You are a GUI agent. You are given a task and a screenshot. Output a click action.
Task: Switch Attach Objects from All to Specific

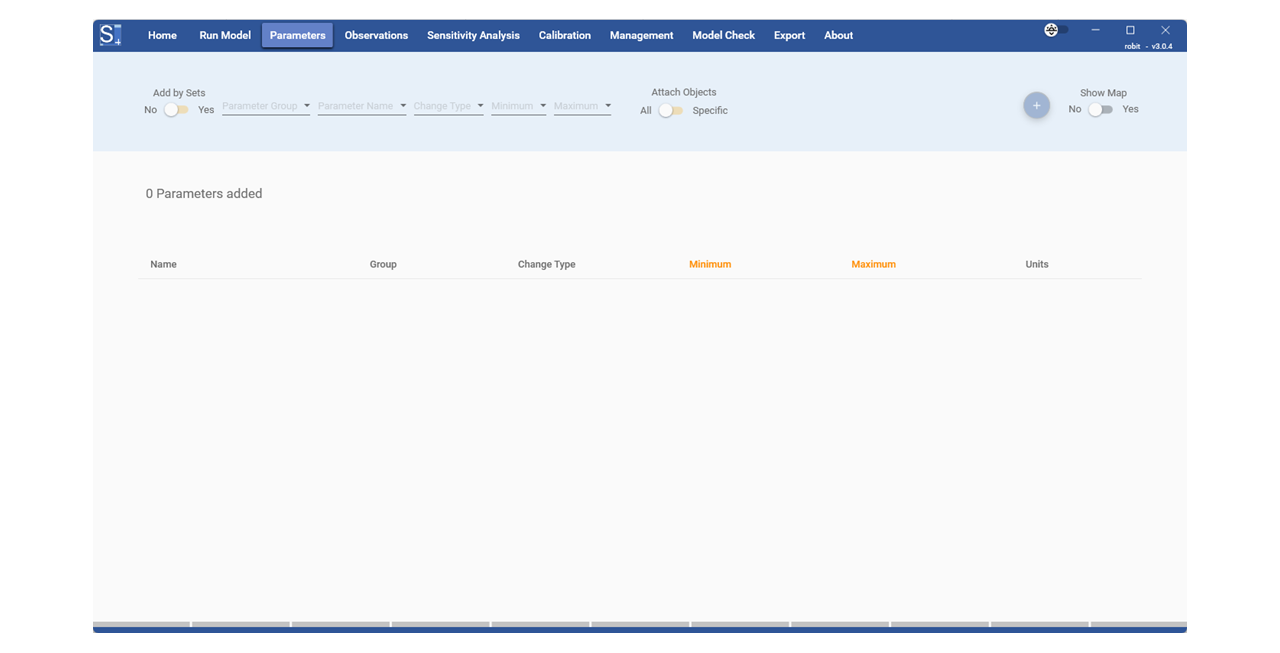671,111
